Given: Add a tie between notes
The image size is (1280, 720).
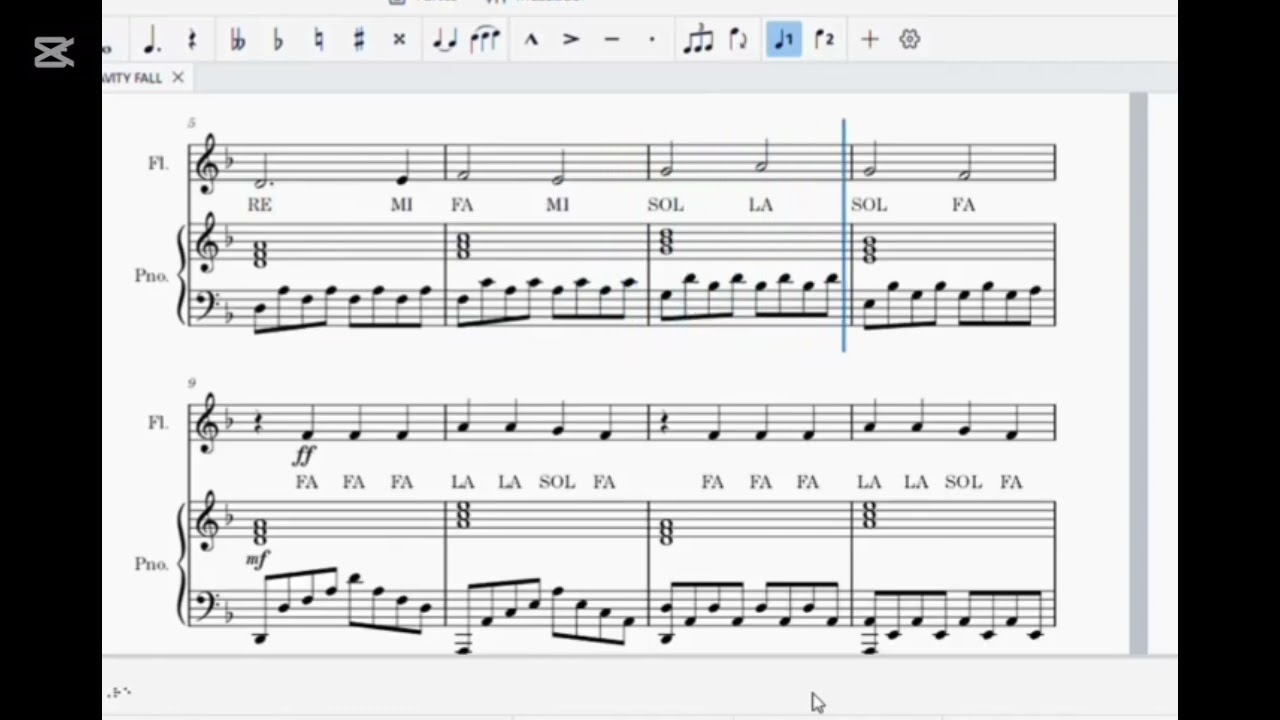Looking at the screenshot, I should point(445,40).
